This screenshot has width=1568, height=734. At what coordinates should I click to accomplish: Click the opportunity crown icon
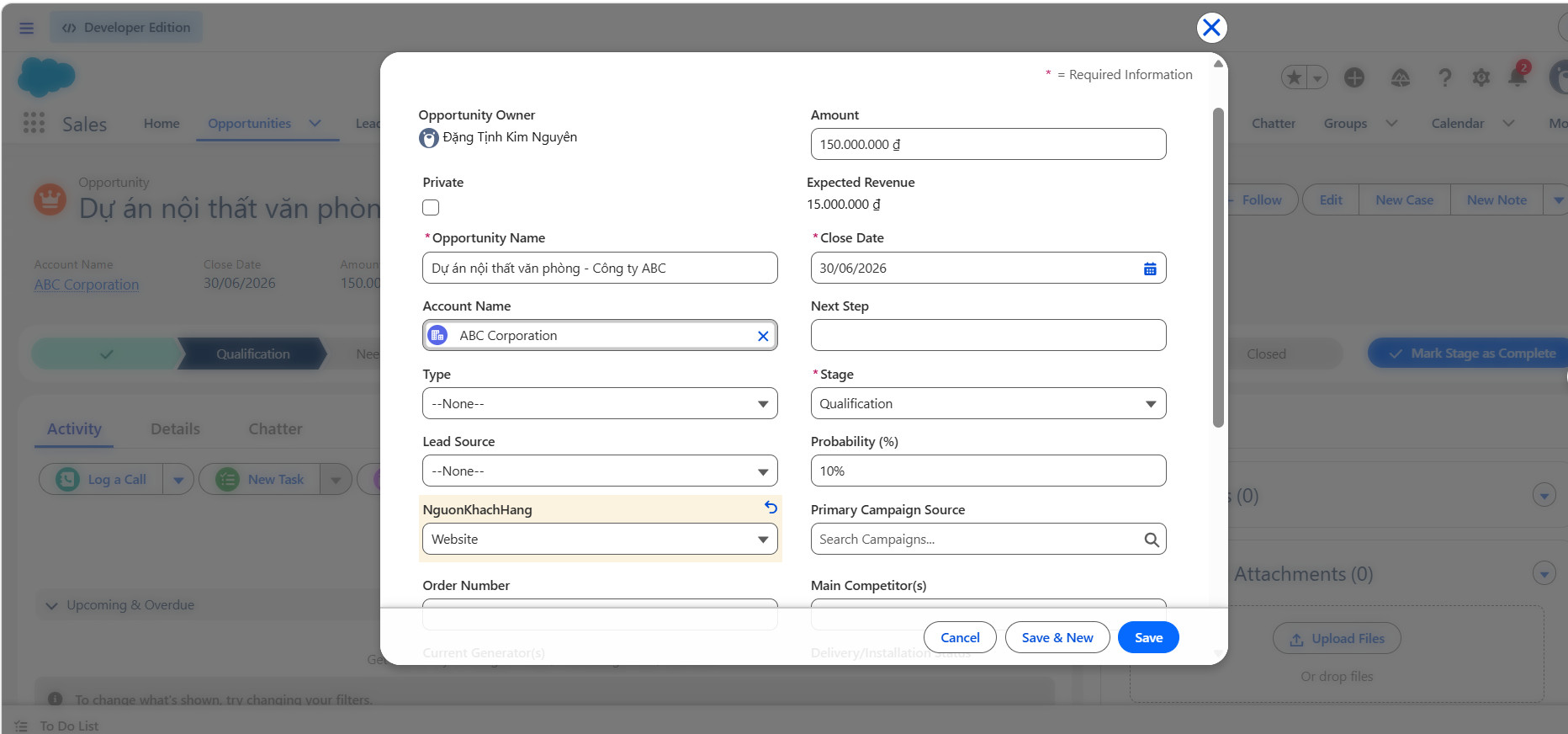pyautogui.click(x=50, y=199)
